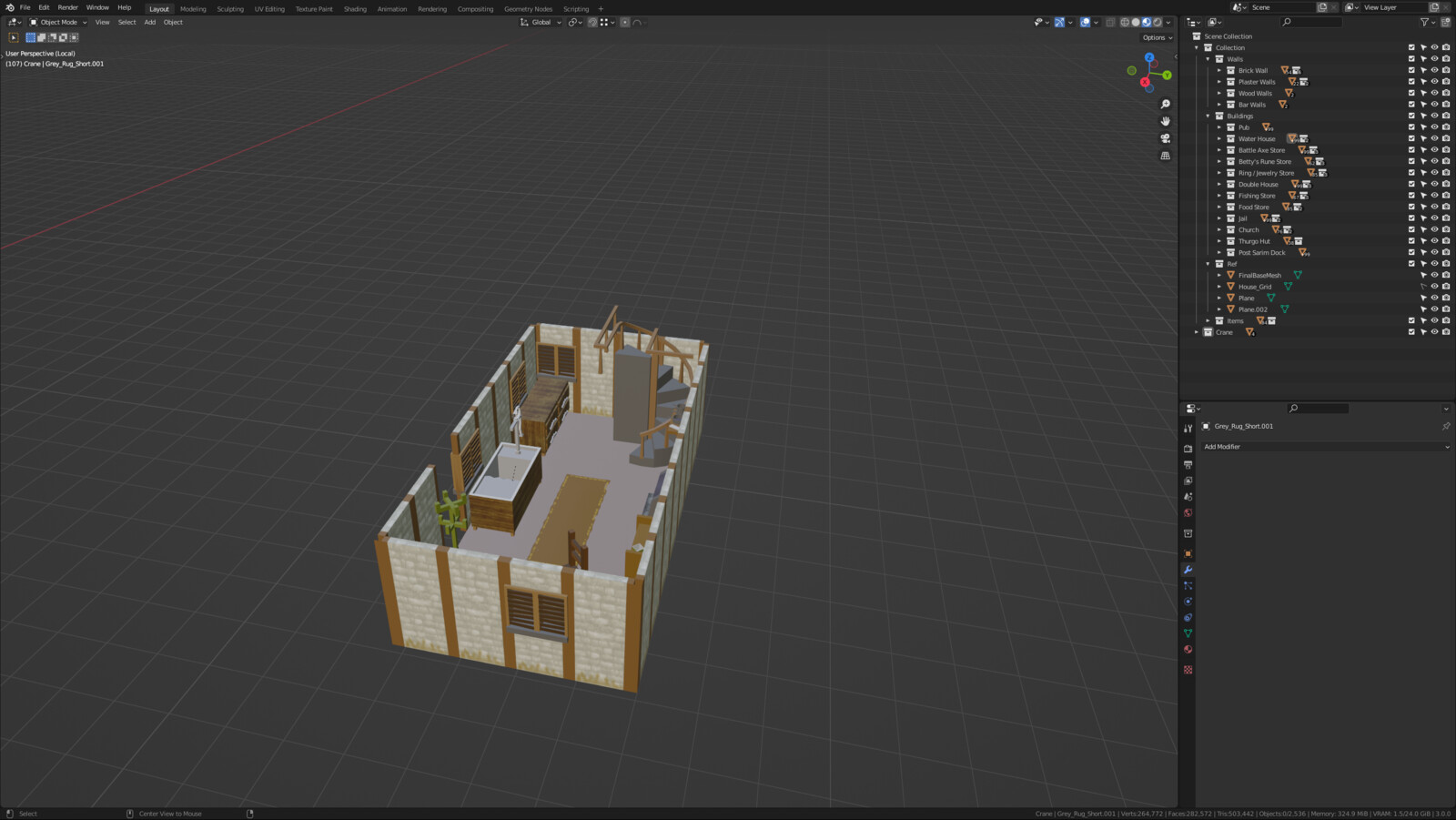Image resolution: width=1456 pixels, height=820 pixels.
Task: Open the Render menu
Action: [68, 7]
